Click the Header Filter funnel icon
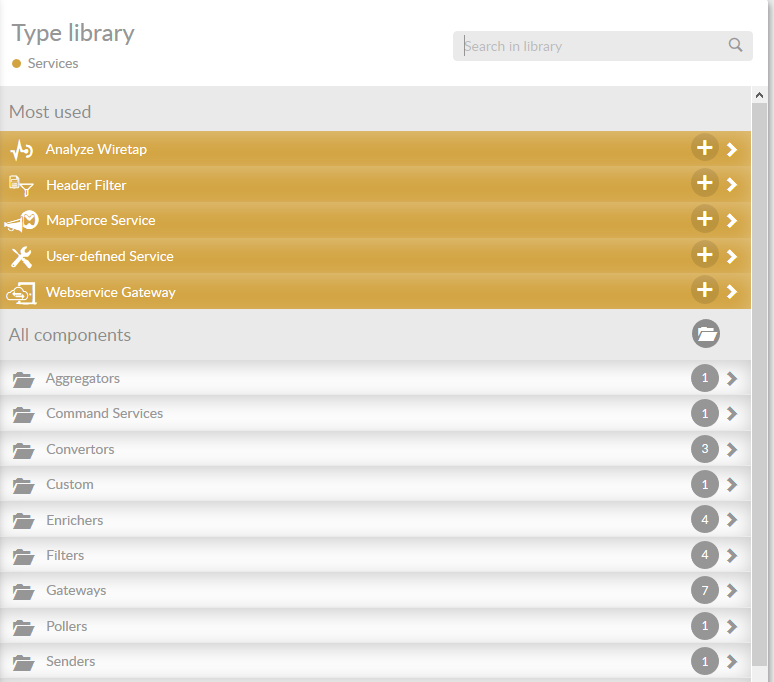Image resolution: width=774 pixels, height=682 pixels. 22,185
